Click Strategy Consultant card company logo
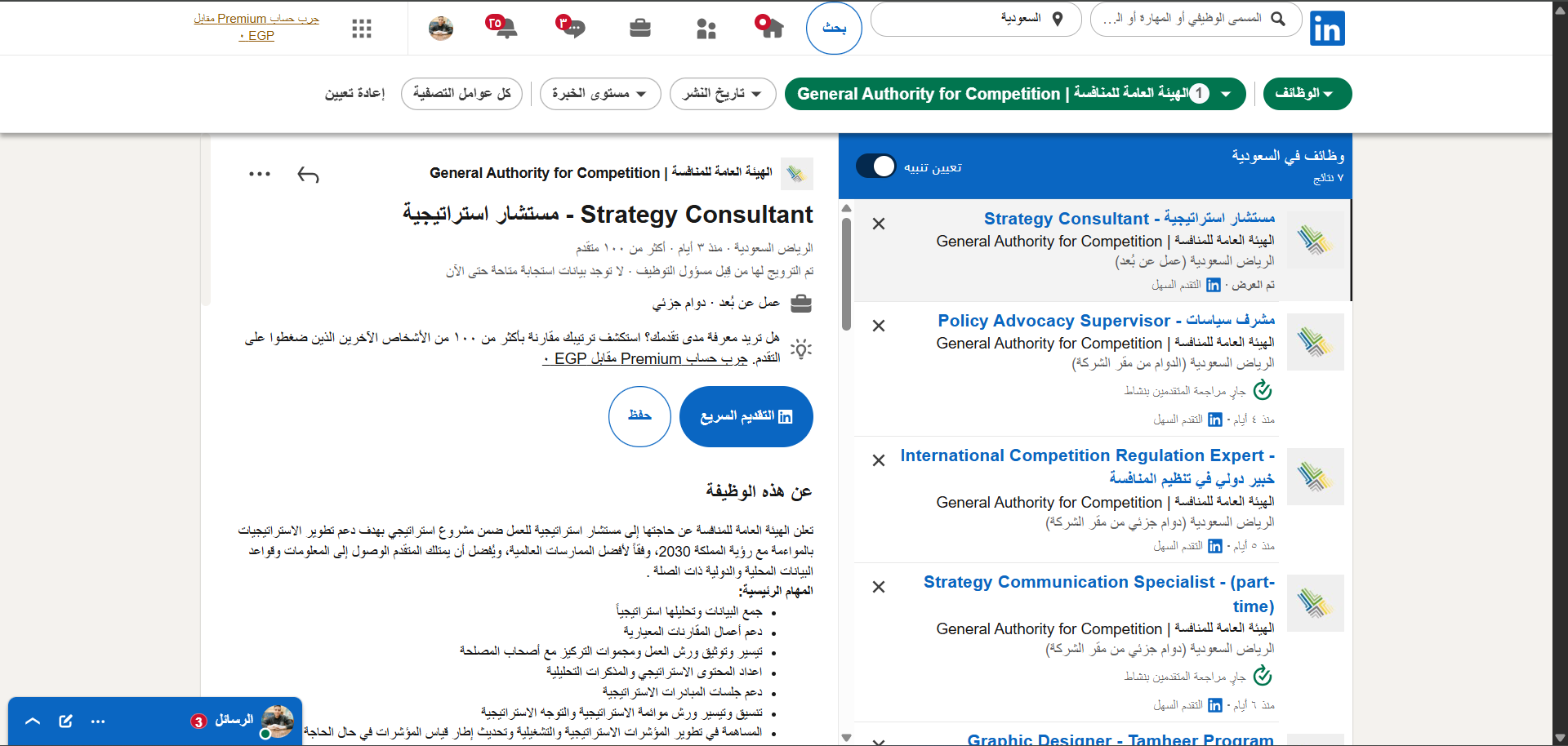Viewport: 1568px width, 746px height. click(x=1316, y=240)
